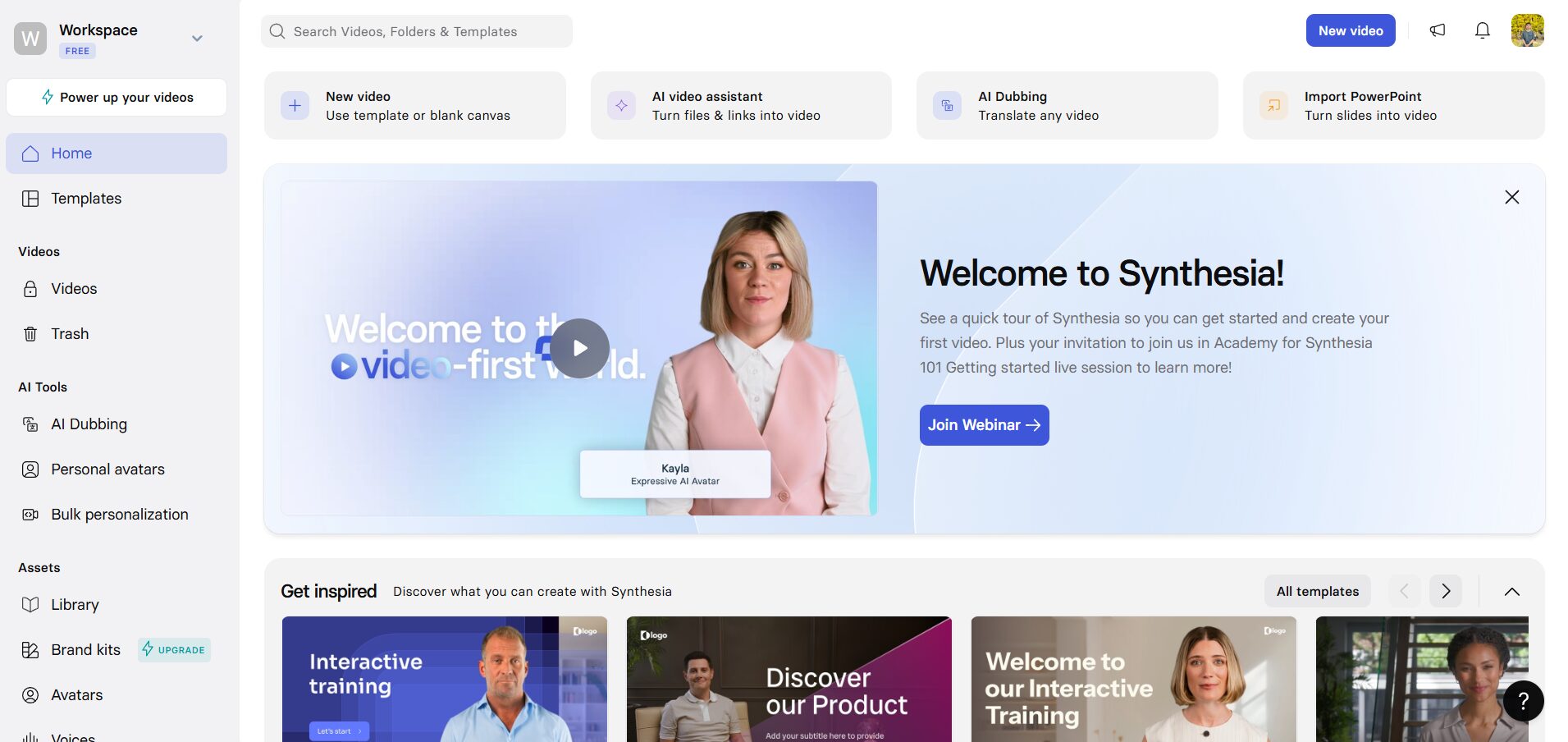Click the AI Dubbing card translate icon
Image resolution: width=1568 pixels, height=742 pixels.
click(948, 105)
